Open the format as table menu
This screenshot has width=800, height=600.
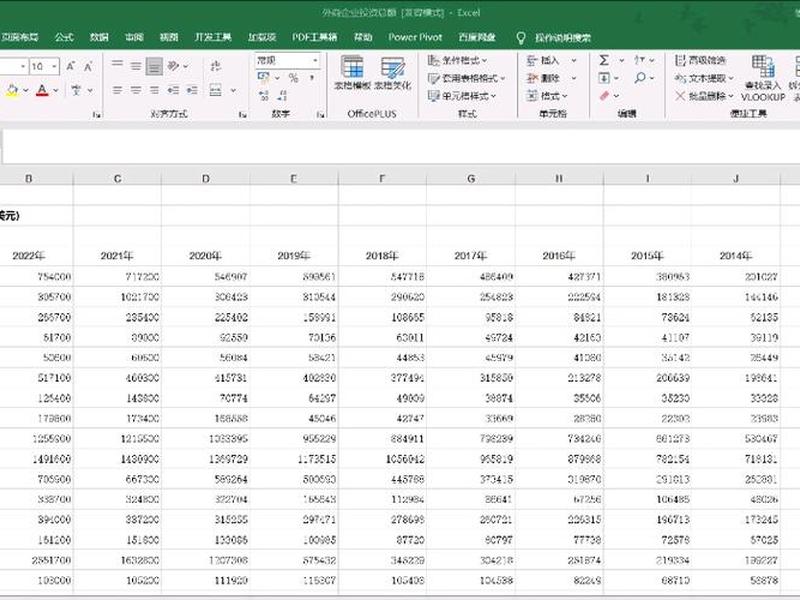click(x=466, y=78)
